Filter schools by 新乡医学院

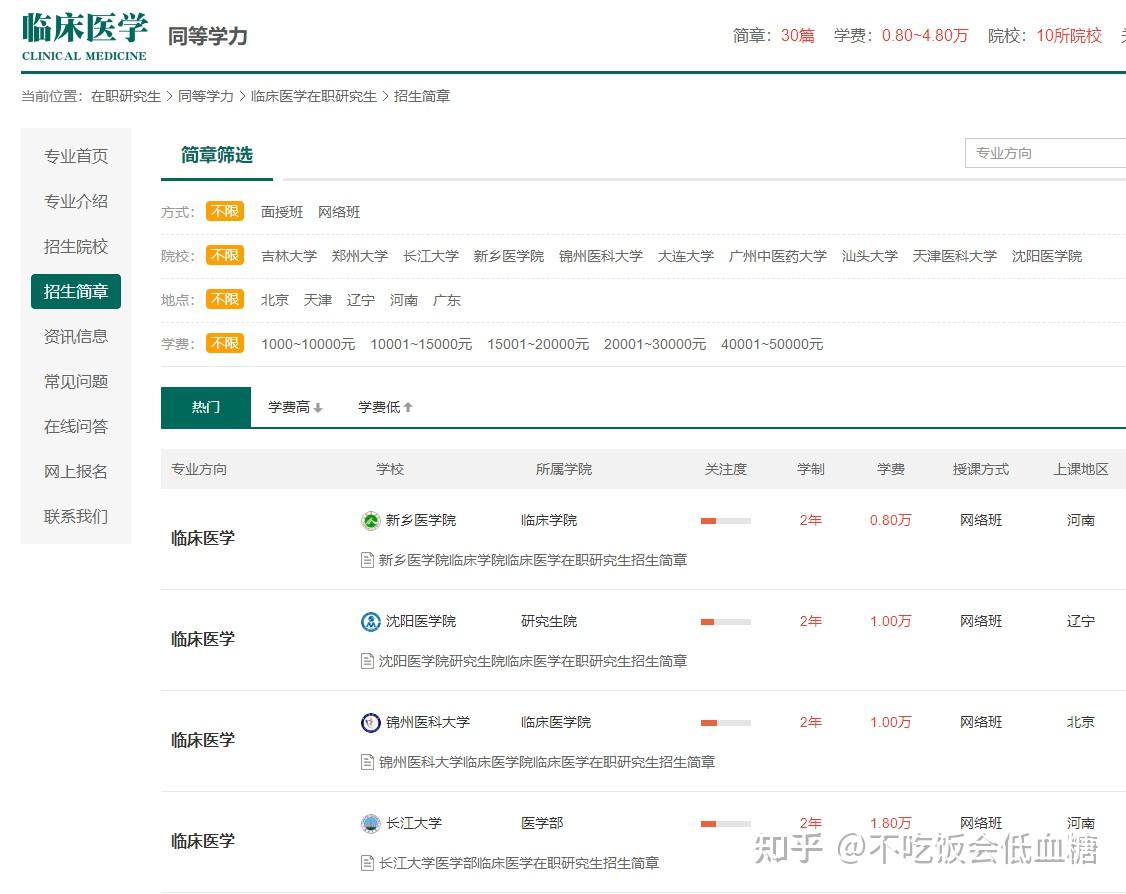(x=508, y=256)
